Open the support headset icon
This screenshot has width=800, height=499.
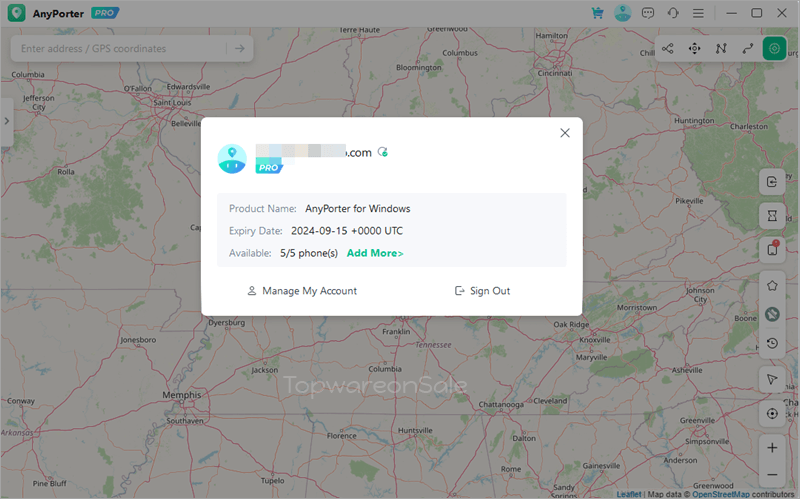click(673, 13)
